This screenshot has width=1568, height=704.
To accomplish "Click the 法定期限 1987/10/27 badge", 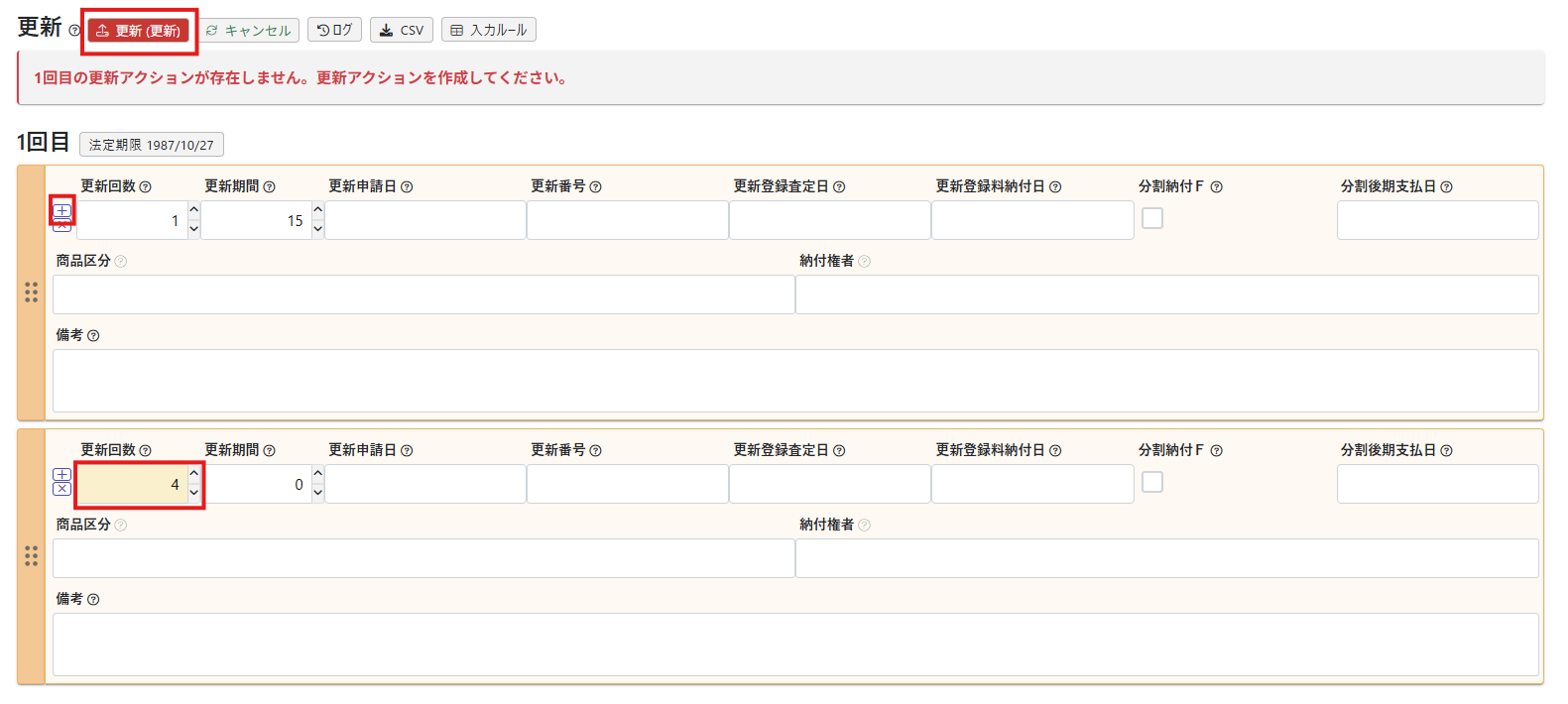I will [151, 145].
